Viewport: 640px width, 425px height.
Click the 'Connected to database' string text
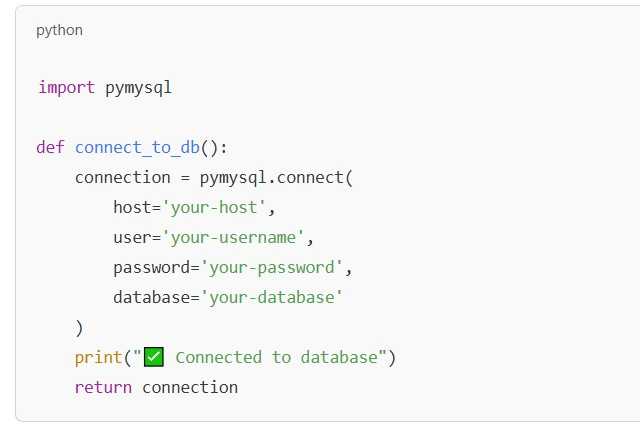[278, 357]
